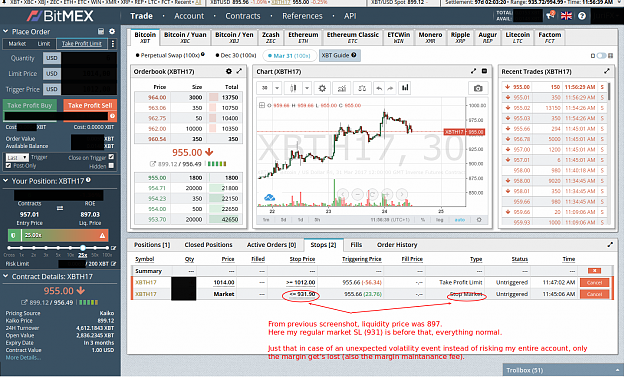Toggle the layout switch above Recent Trades
Image resolution: width=625 pixels, height=382 pixels.
click(x=601, y=55)
